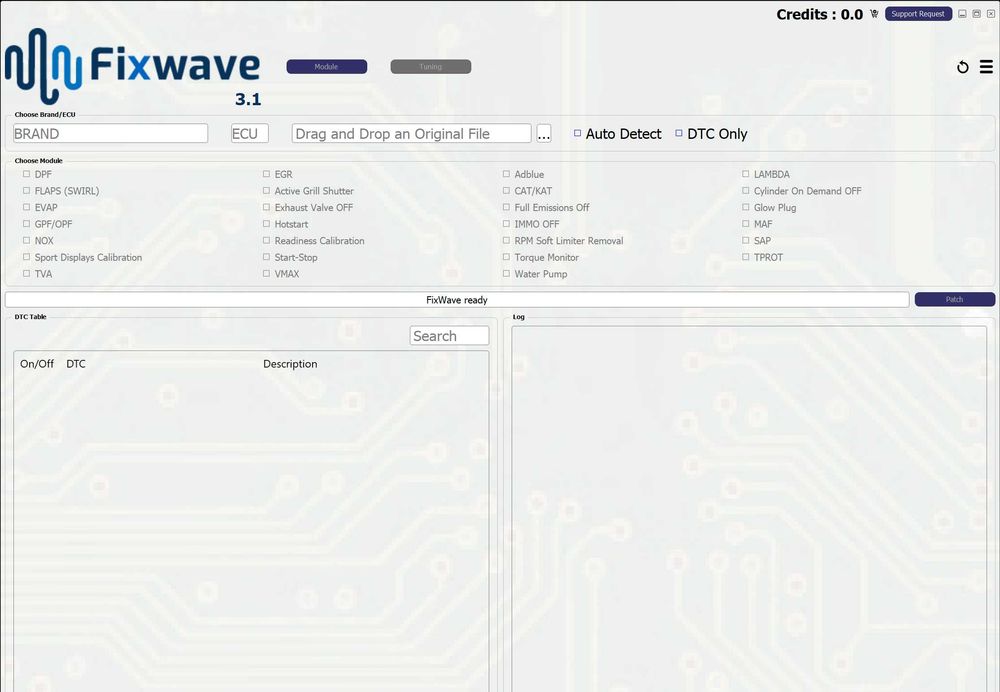Tick the EGR module checkbox
Screen dimensions: 1000x692
click(x=266, y=173)
